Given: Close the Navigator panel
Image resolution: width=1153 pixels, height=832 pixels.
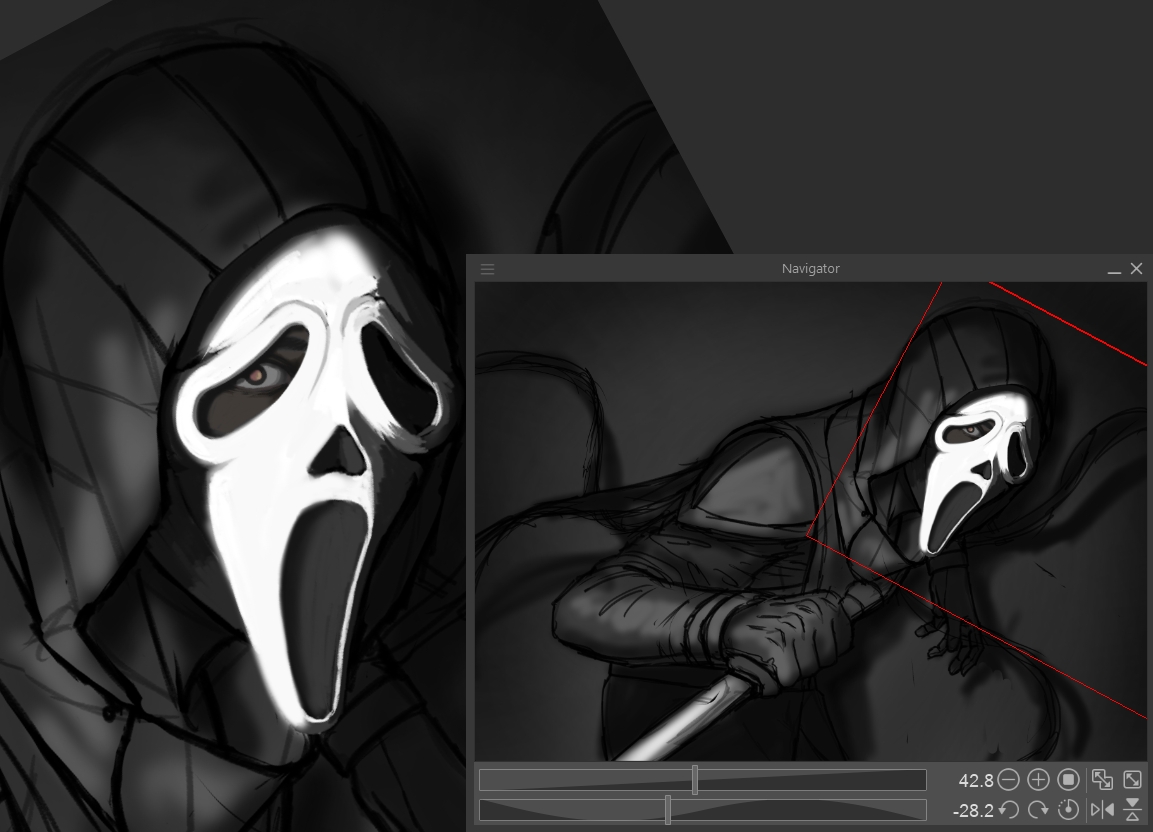Looking at the screenshot, I should 1136,269.
